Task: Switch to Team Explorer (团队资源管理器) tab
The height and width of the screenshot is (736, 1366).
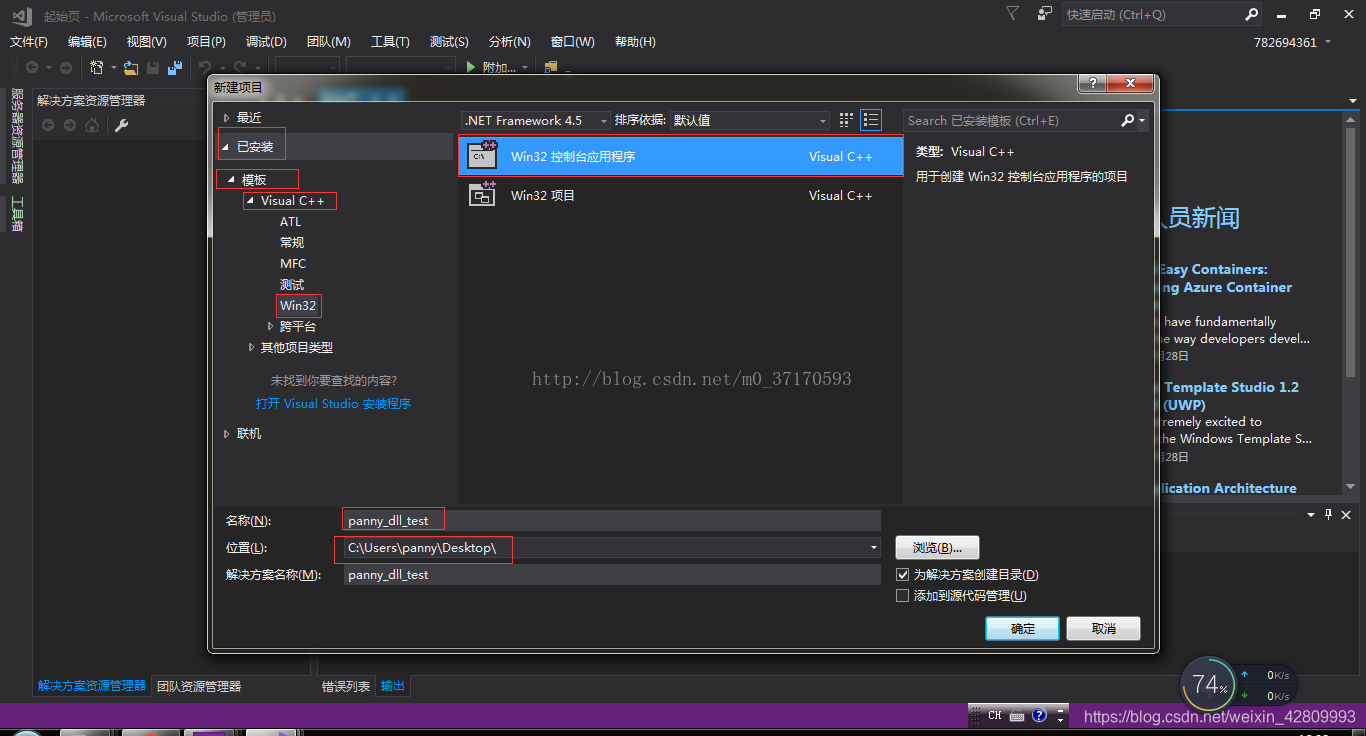Action: 199,686
